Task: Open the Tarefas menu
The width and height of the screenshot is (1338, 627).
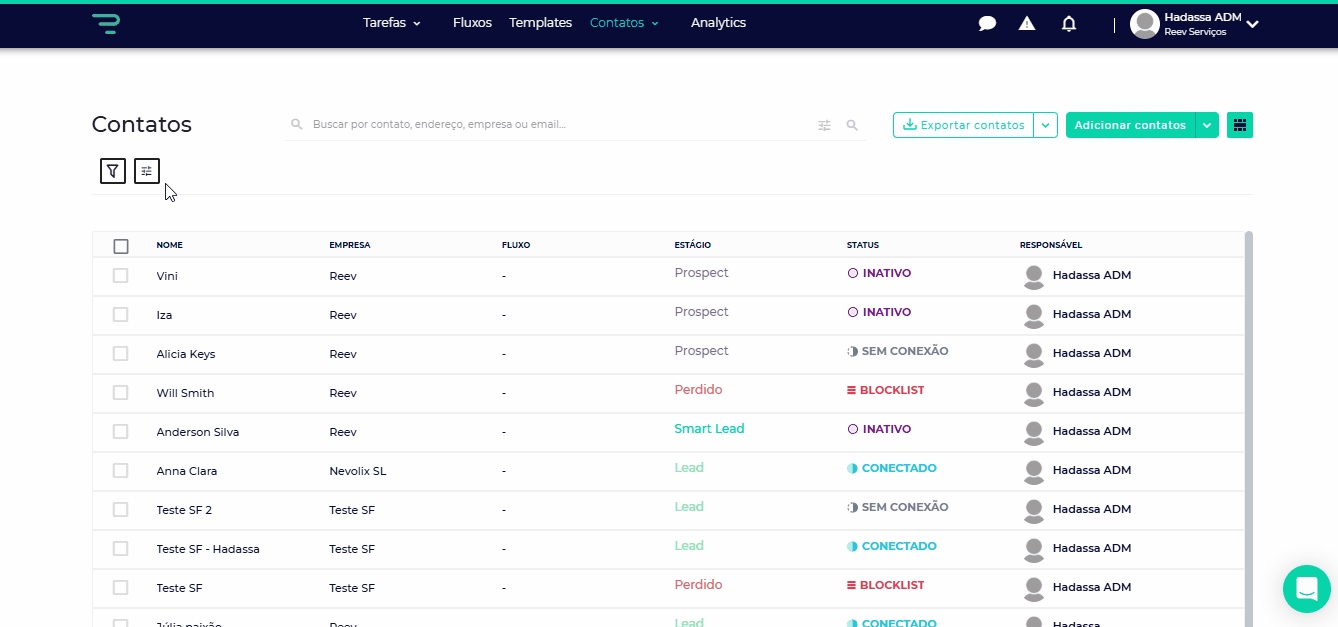Action: tap(391, 23)
